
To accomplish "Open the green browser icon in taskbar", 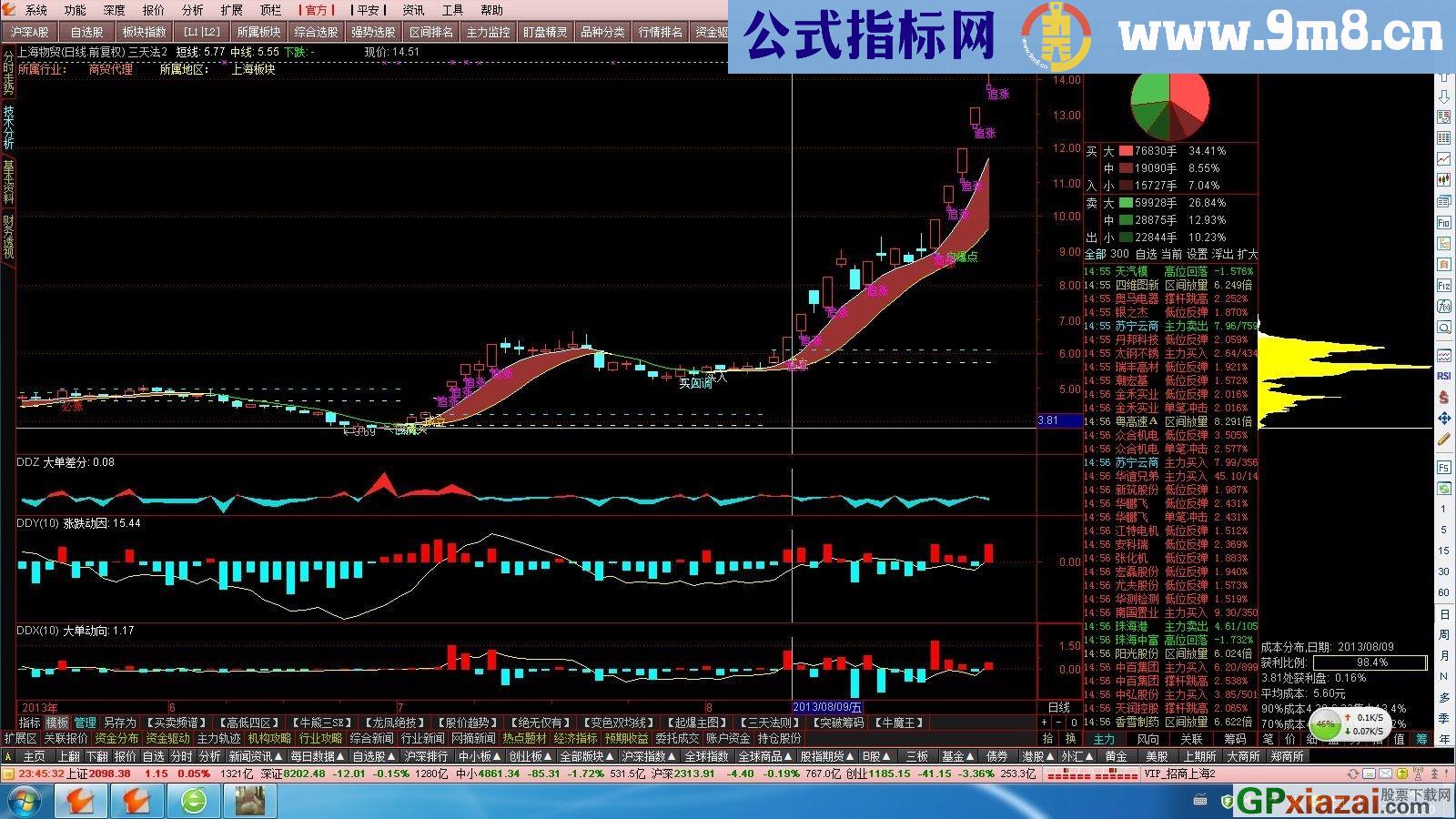I will tap(194, 801).
